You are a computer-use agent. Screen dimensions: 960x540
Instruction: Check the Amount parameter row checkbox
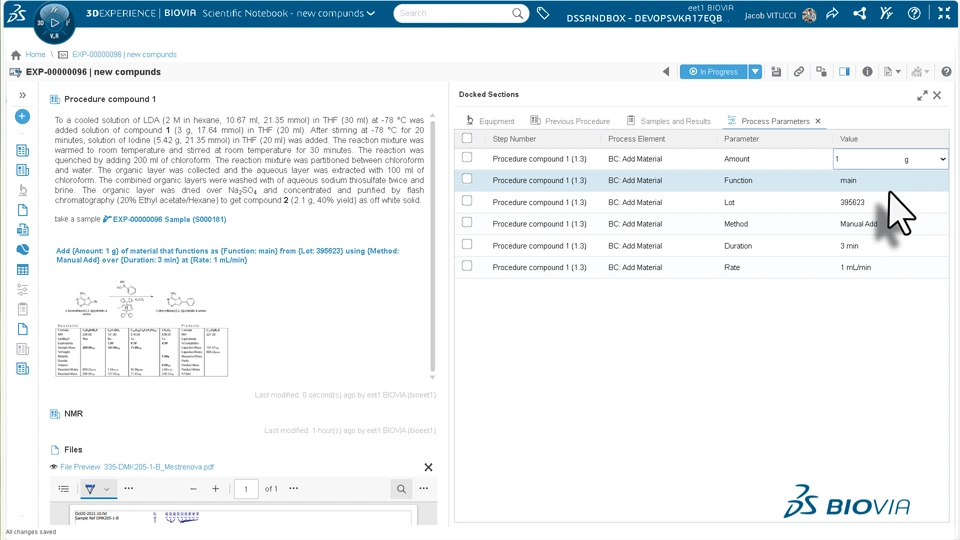pos(467,157)
